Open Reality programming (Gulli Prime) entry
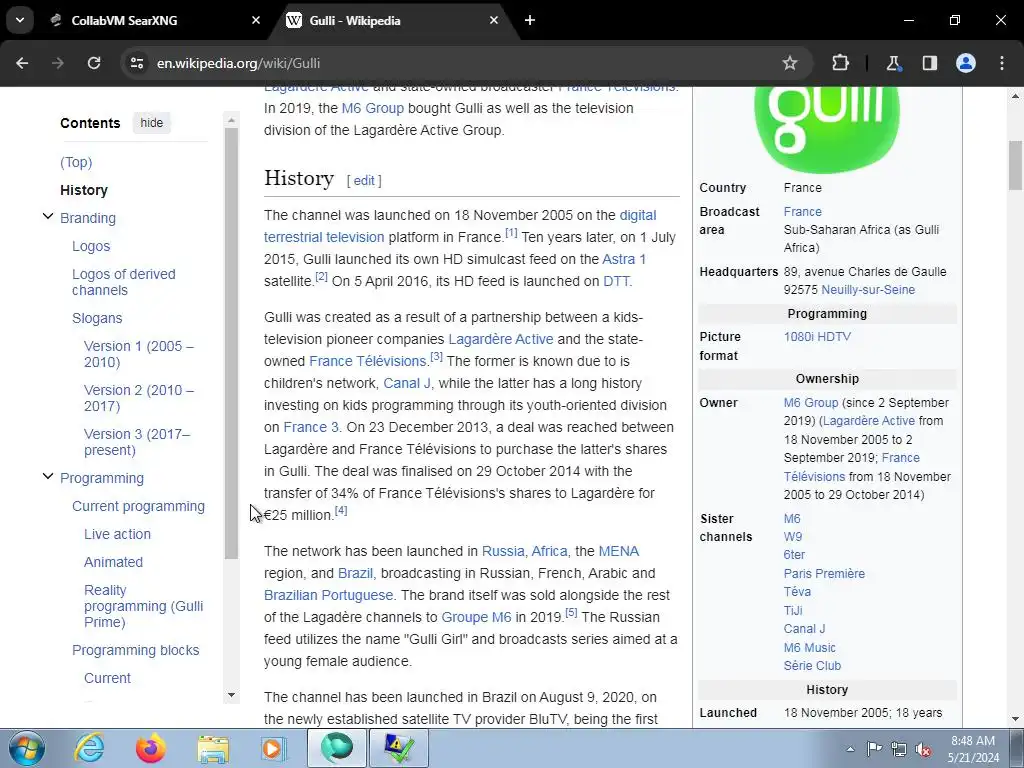1024x768 pixels. [143, 606]
